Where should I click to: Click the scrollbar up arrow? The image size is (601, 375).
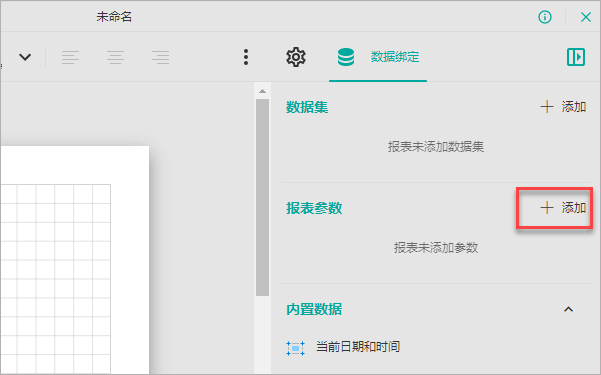click(262, 91)
